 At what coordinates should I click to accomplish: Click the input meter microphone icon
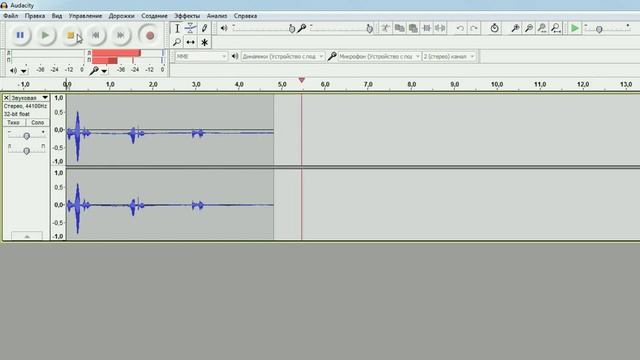93,71
